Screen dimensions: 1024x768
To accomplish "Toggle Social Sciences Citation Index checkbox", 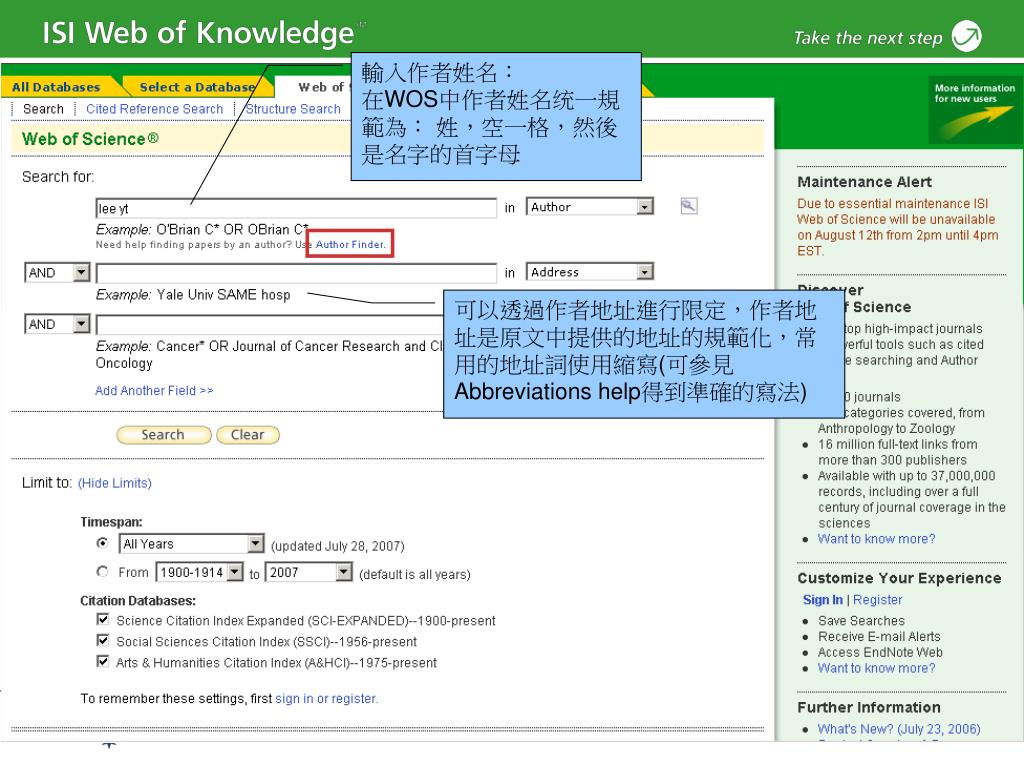I will 103,640.
